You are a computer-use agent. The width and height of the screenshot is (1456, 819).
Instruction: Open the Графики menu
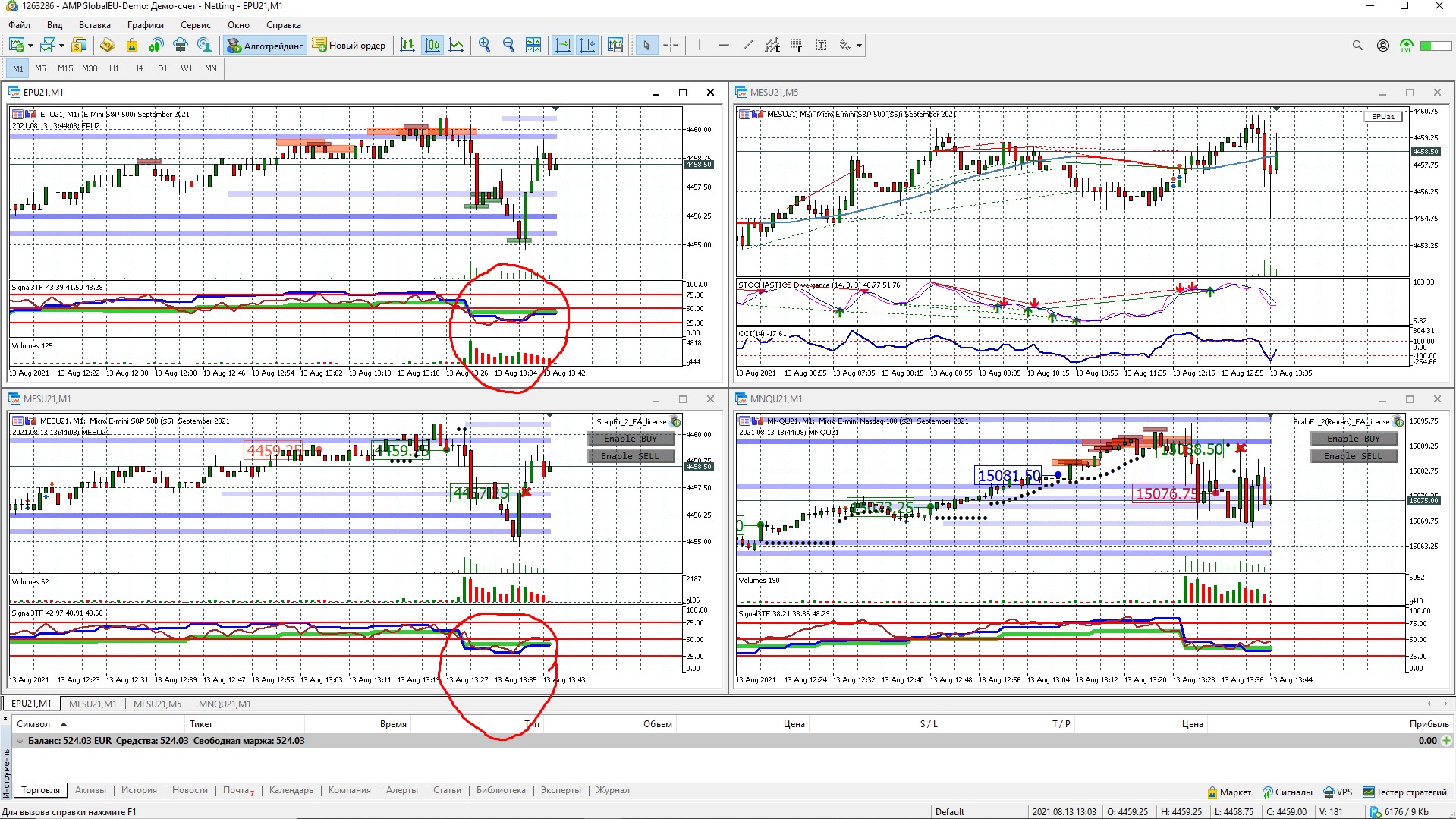(145, 25)
